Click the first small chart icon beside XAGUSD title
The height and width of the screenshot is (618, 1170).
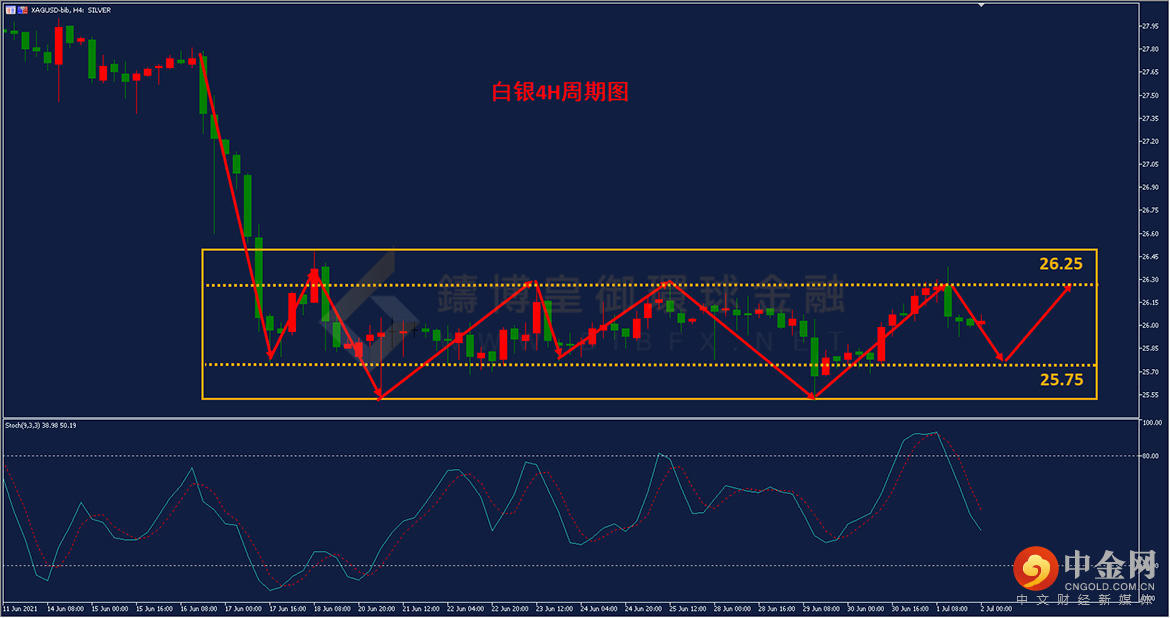pos(10,10)
